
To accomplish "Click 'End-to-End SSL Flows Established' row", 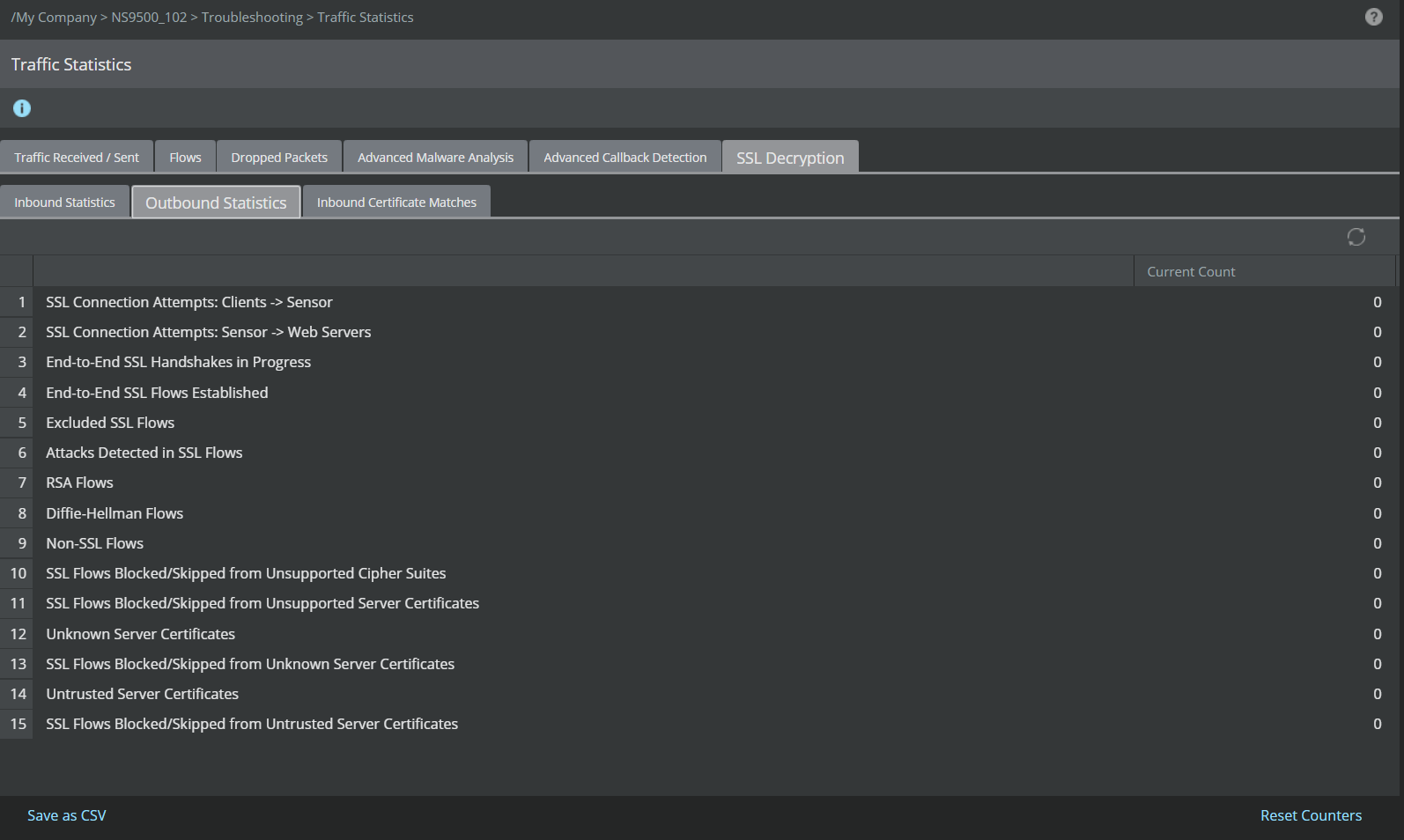I will [x=698, y=393].
